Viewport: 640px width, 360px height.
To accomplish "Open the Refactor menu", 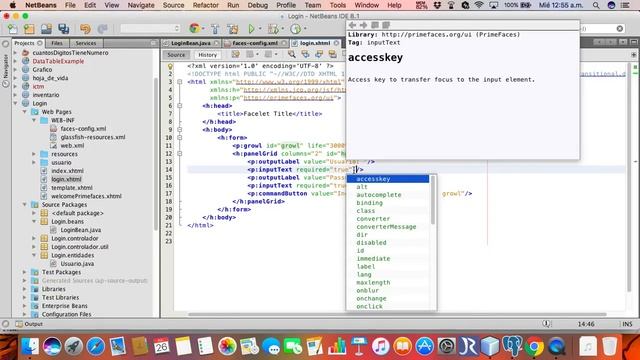I will pyautogui.click(x=205, y=5).
